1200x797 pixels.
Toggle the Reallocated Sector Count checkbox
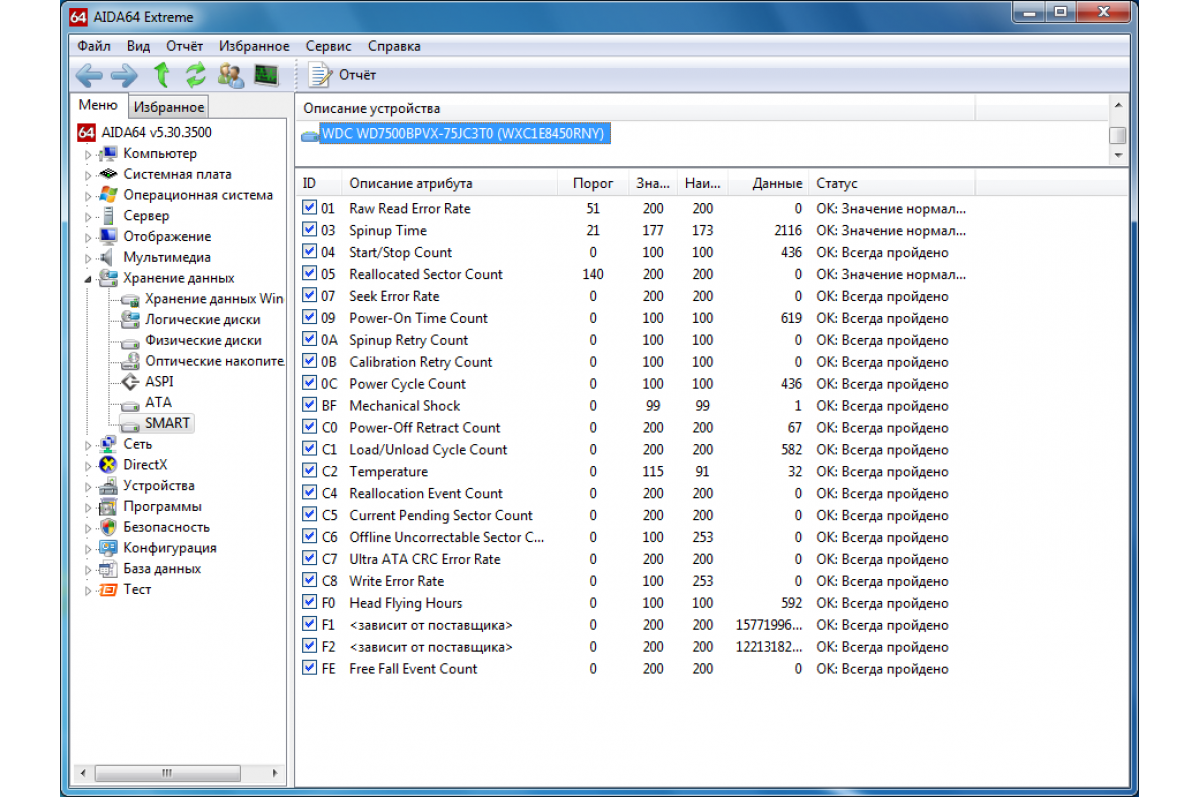310,274
